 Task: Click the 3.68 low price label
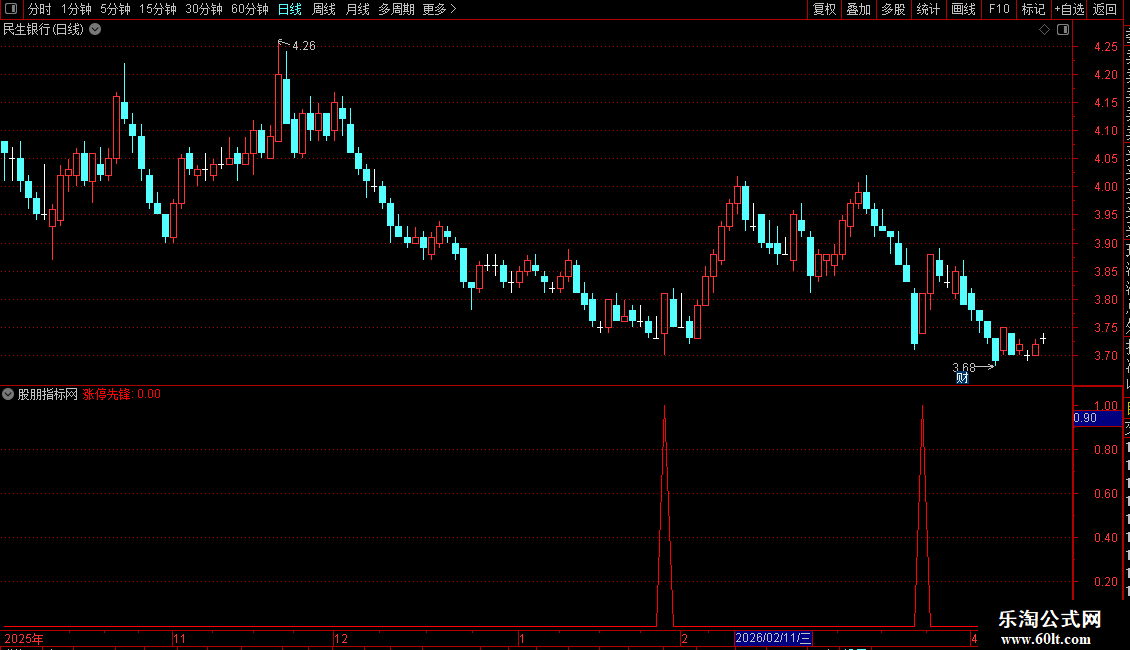(x=964, y=368)
